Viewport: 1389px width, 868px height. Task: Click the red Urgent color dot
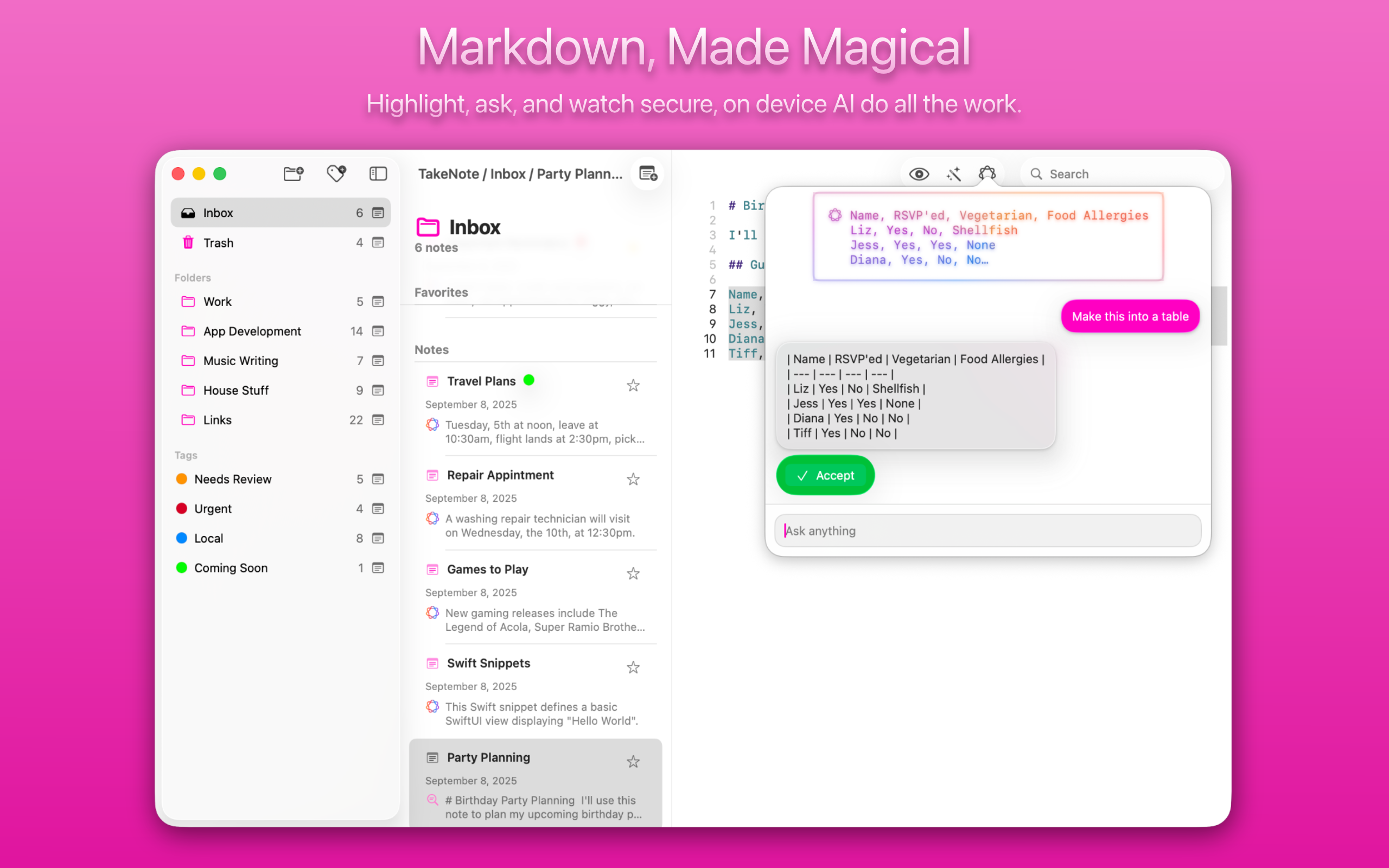point(181,509)
